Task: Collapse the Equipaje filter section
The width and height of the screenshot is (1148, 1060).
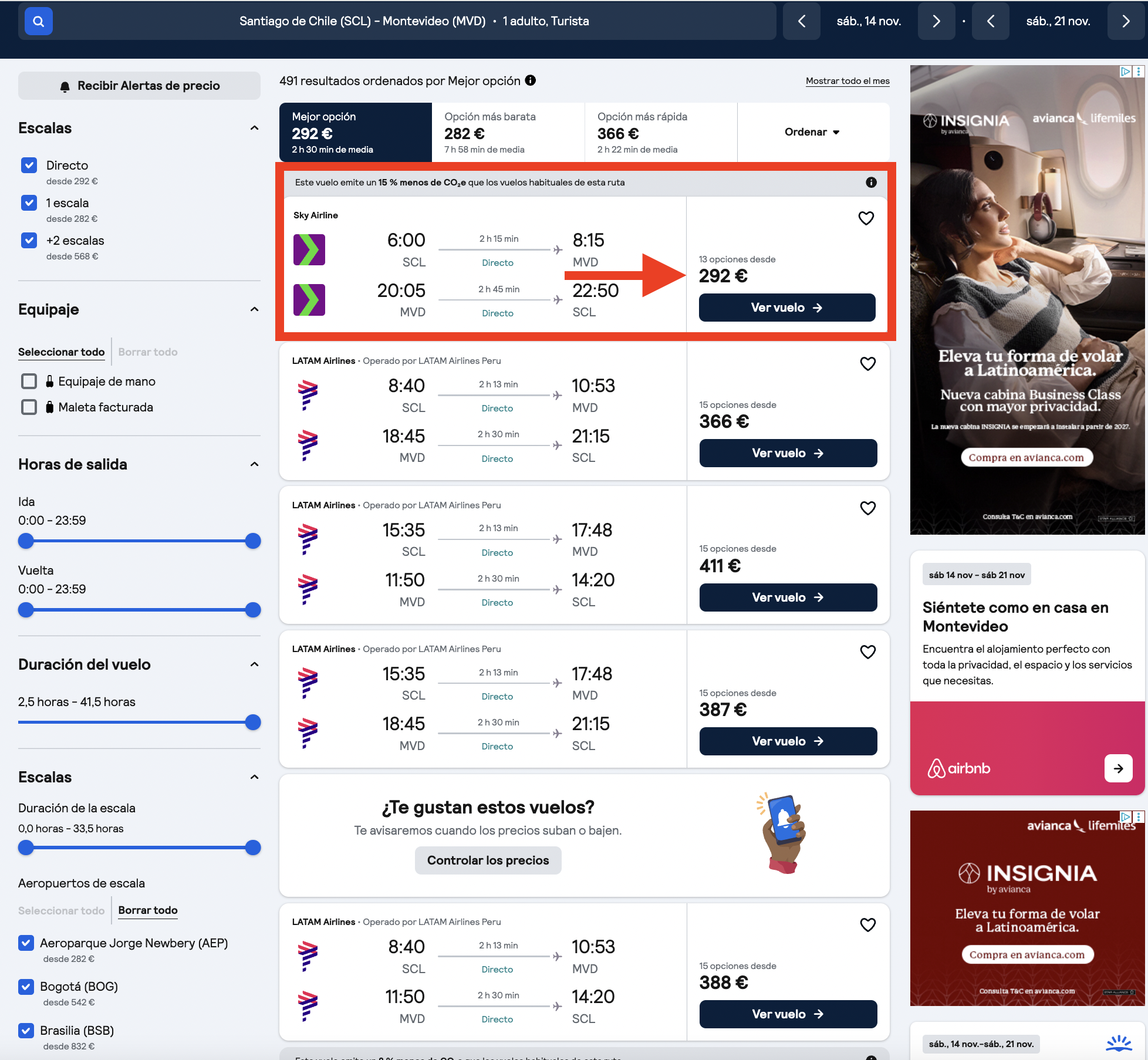Action: tap(255, 309)
